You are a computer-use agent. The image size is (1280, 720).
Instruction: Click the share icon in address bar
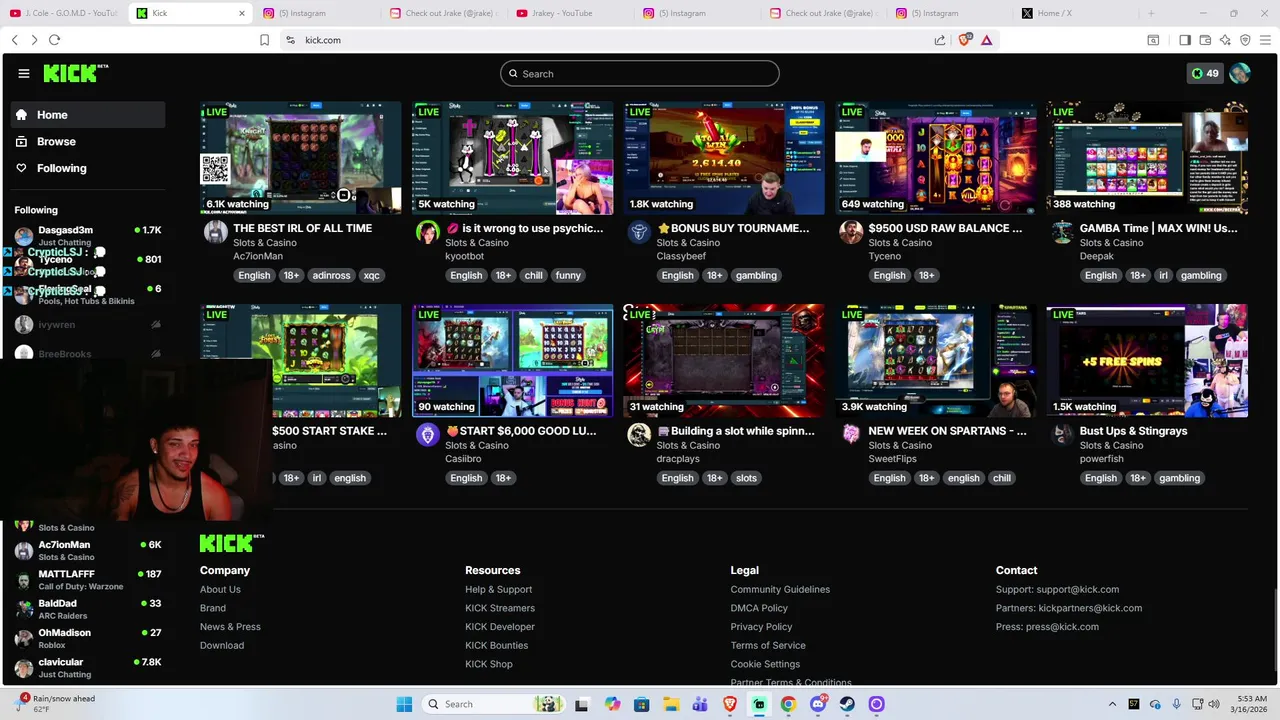[940, 40]
